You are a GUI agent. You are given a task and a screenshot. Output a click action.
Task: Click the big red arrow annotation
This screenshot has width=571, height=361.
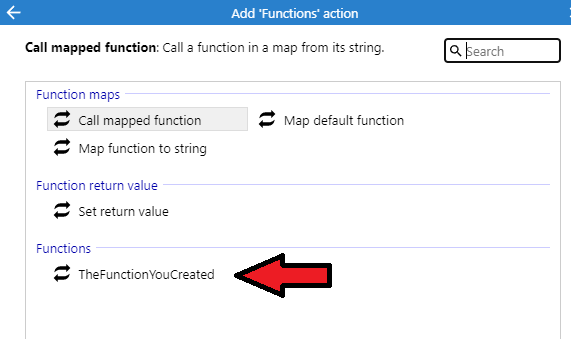pyautogui.click(x=283, y=275)
